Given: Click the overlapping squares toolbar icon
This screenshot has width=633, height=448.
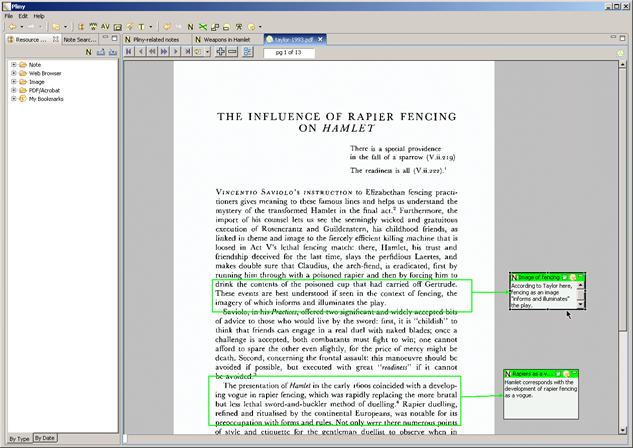Looking at the screenshot, I should (x=215, y=27).
